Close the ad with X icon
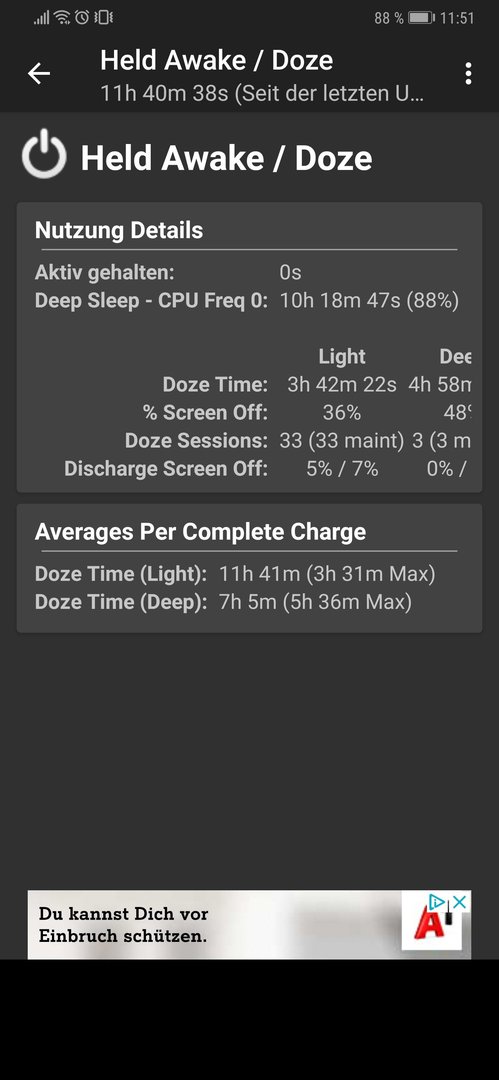Screen dimensions: 499x1080 (x=460, y=902)
